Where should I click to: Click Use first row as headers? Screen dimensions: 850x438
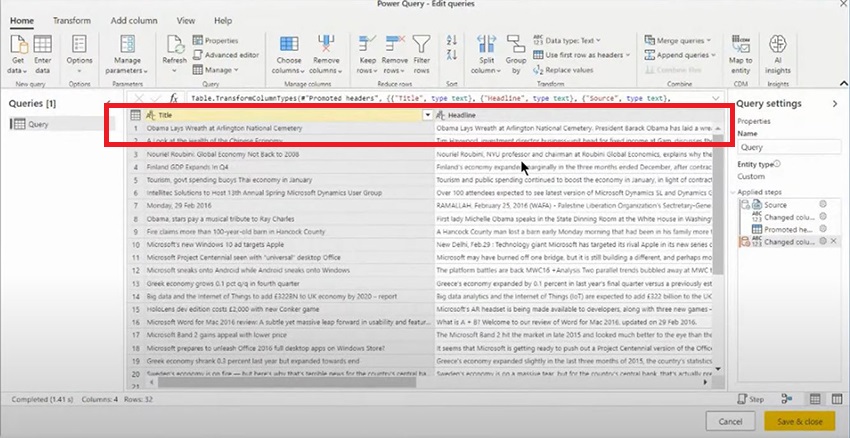tap(582, 55)
